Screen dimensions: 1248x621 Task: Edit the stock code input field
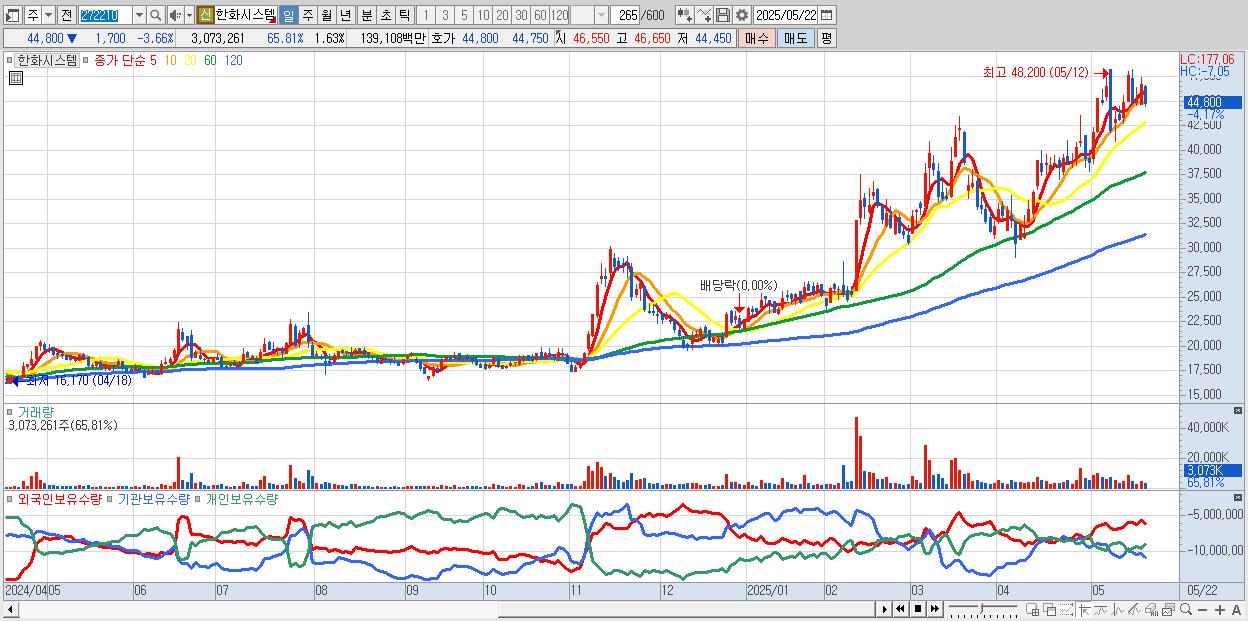106,15
